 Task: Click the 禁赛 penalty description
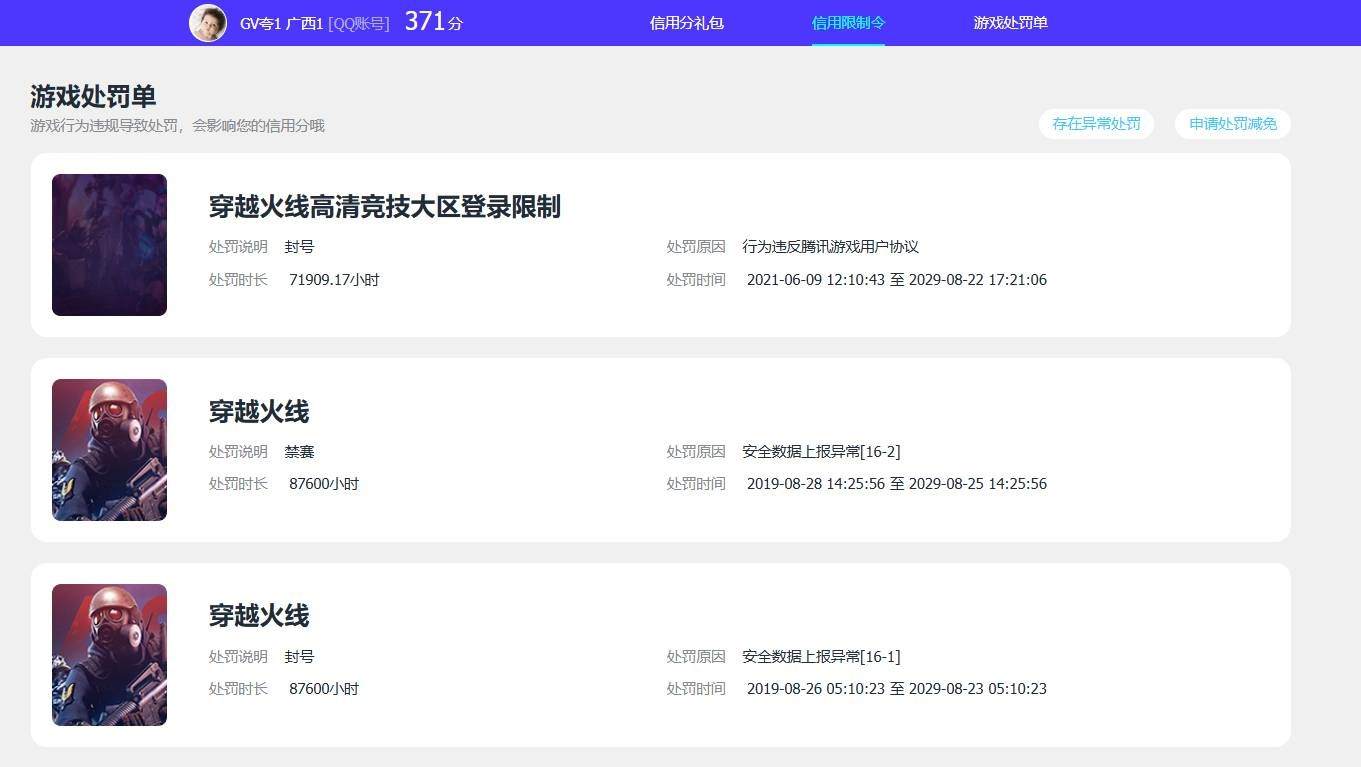coord(300,452)
